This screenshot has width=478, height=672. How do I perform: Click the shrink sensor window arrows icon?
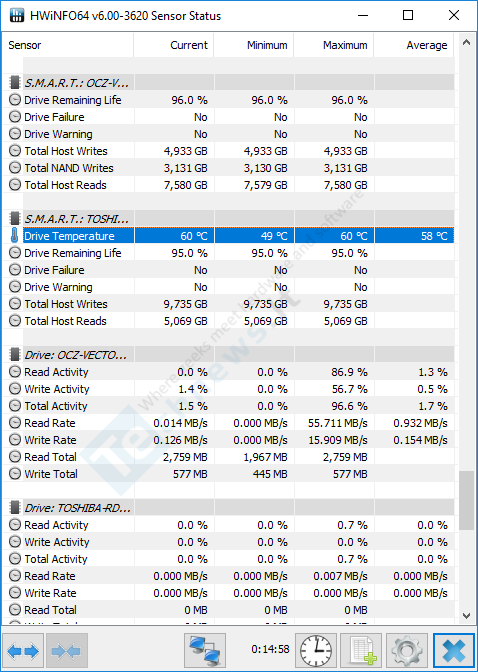point(66,651)
